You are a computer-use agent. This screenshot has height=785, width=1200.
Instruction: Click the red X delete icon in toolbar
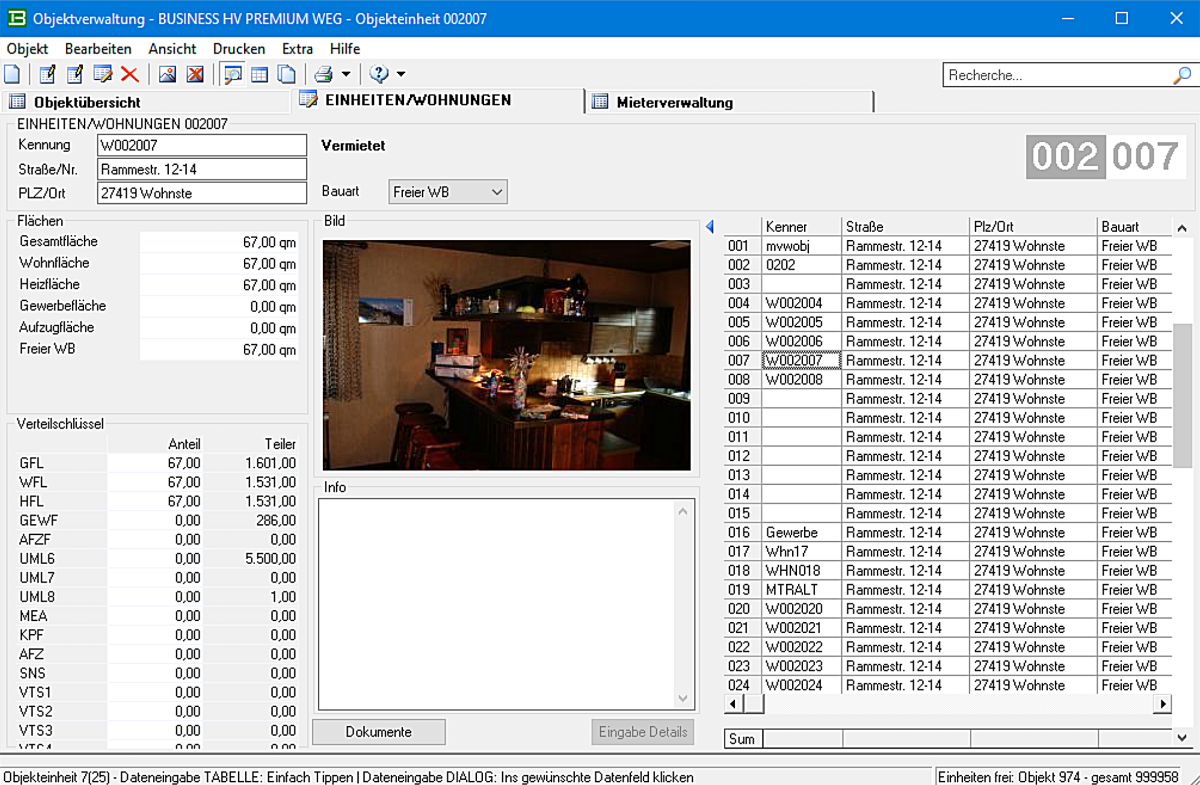click(129, 74)
